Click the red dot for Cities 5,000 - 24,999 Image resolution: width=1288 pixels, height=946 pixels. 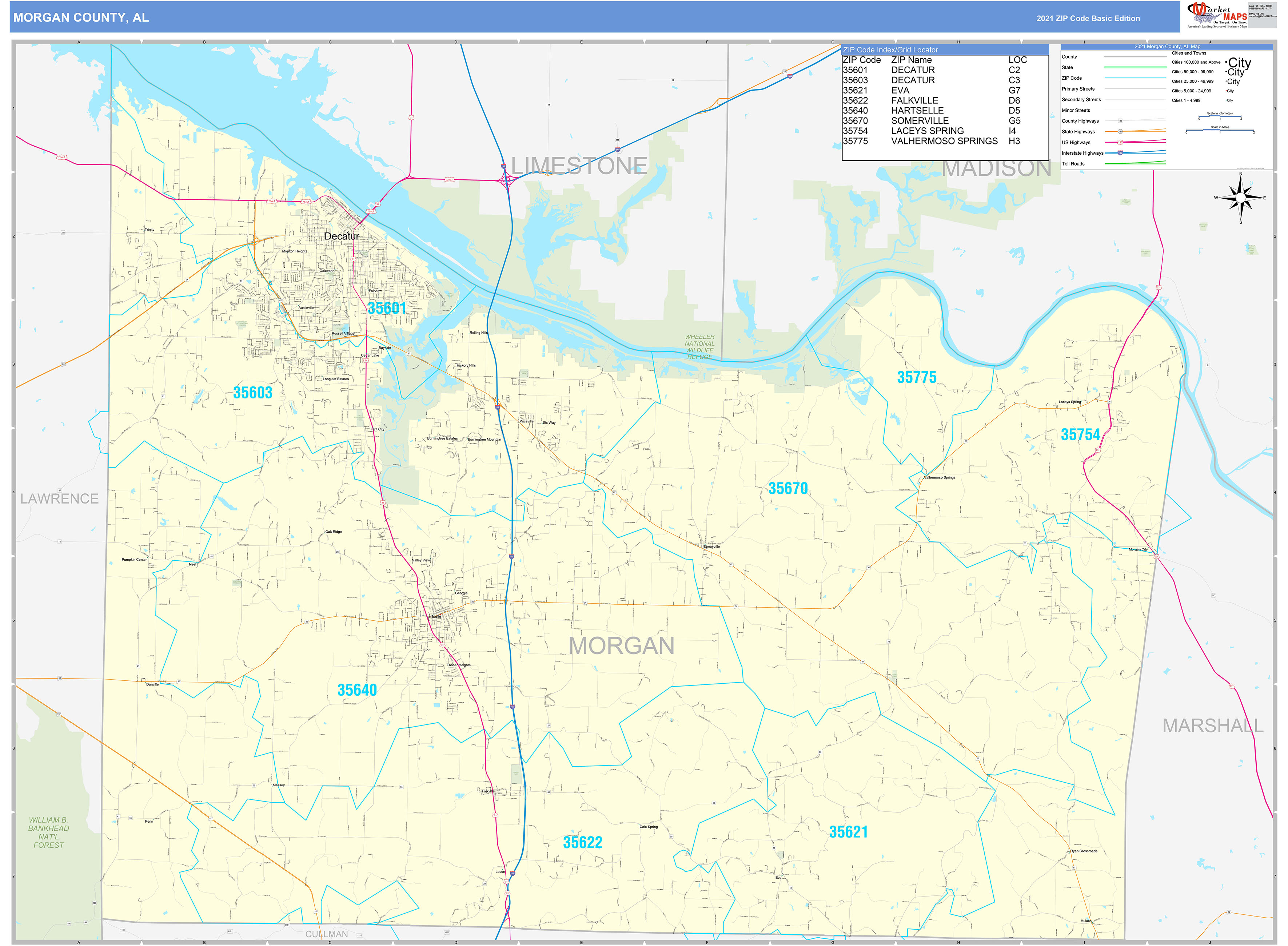[1226, 91]
